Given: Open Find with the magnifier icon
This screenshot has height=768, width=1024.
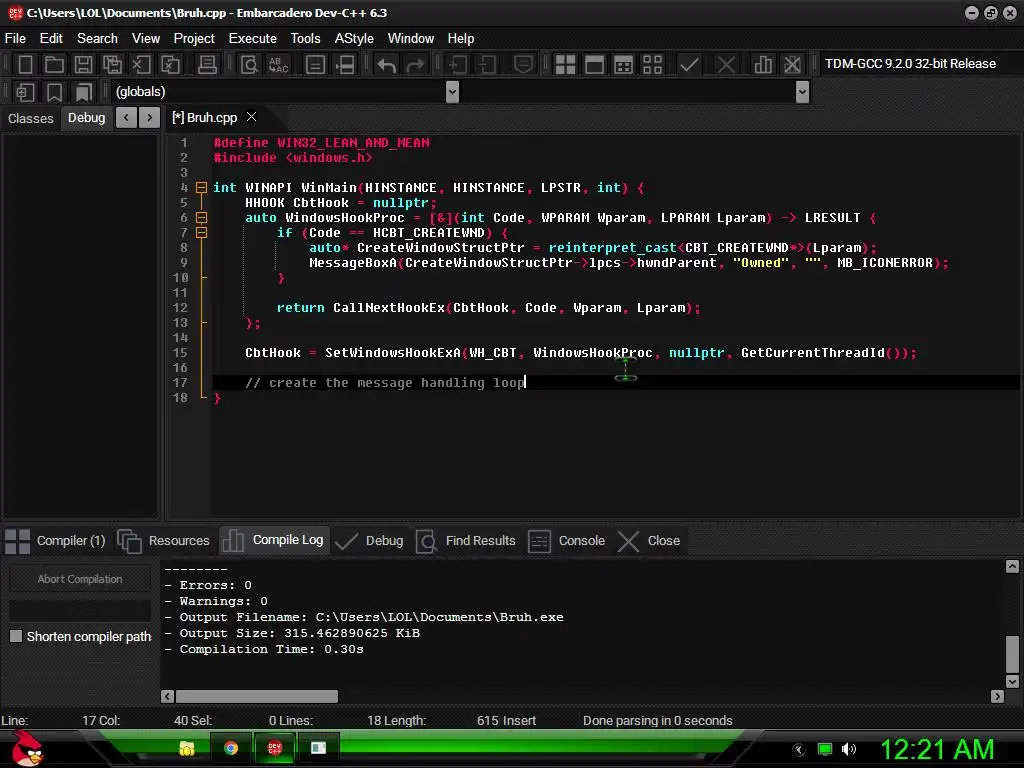Looking at the screenshot, I should click(x=249, y=64).
